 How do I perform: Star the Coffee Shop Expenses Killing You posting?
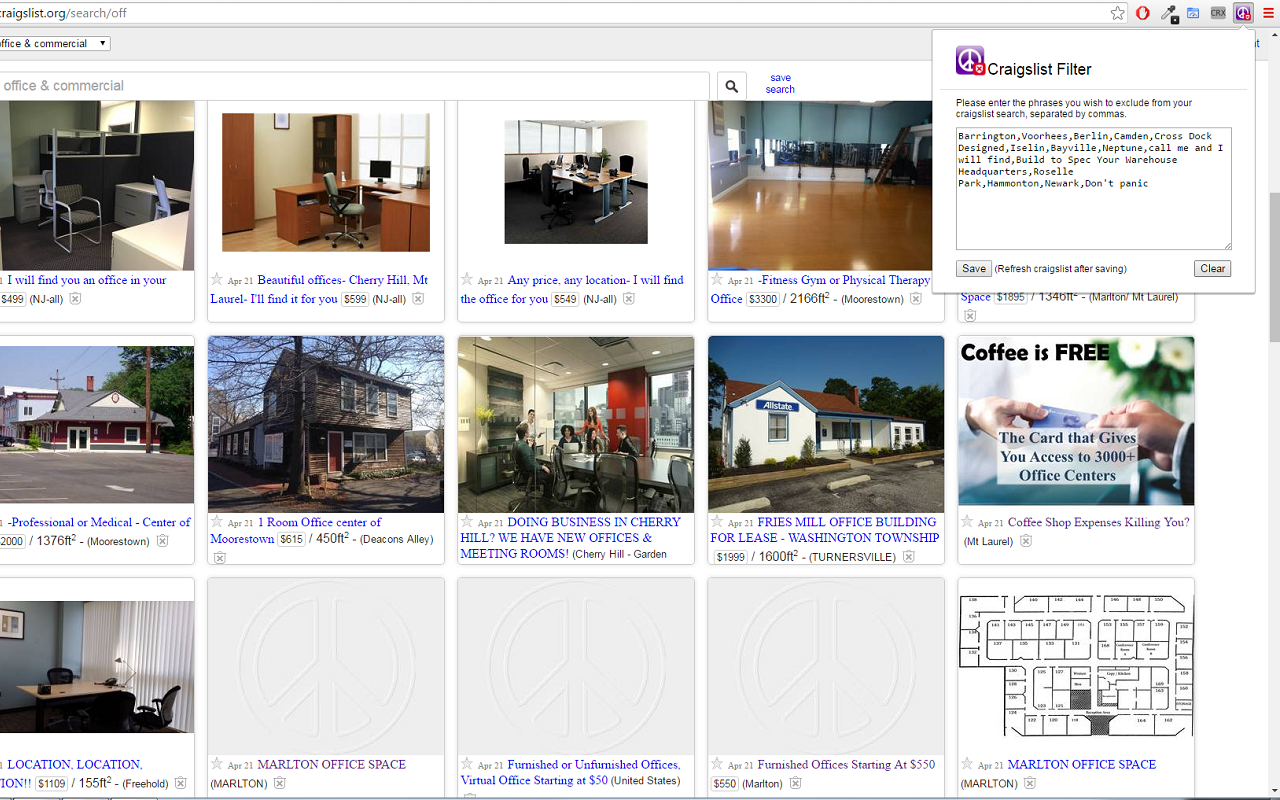(967, 521)
